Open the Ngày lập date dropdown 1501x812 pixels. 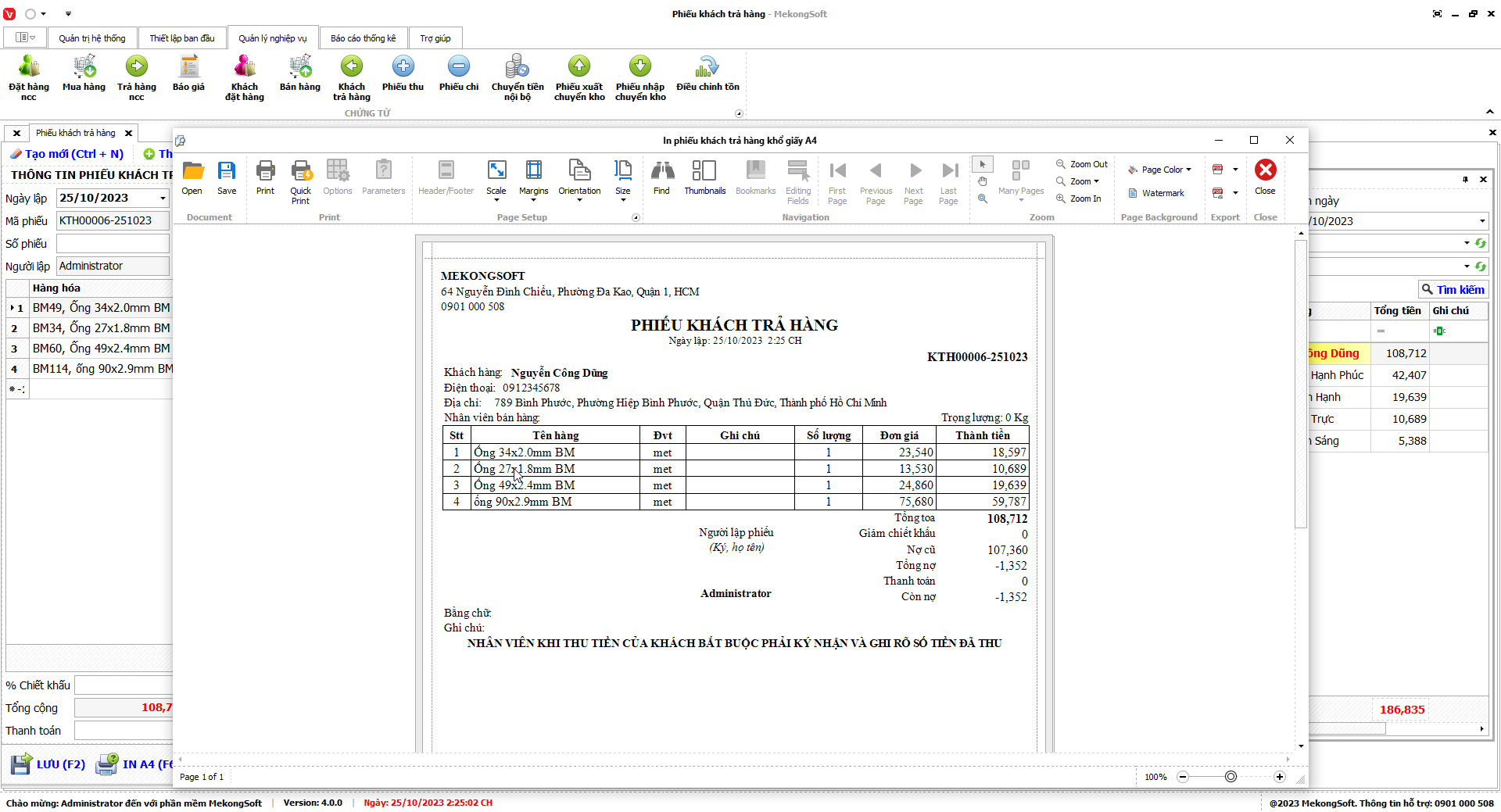(163, 199)
